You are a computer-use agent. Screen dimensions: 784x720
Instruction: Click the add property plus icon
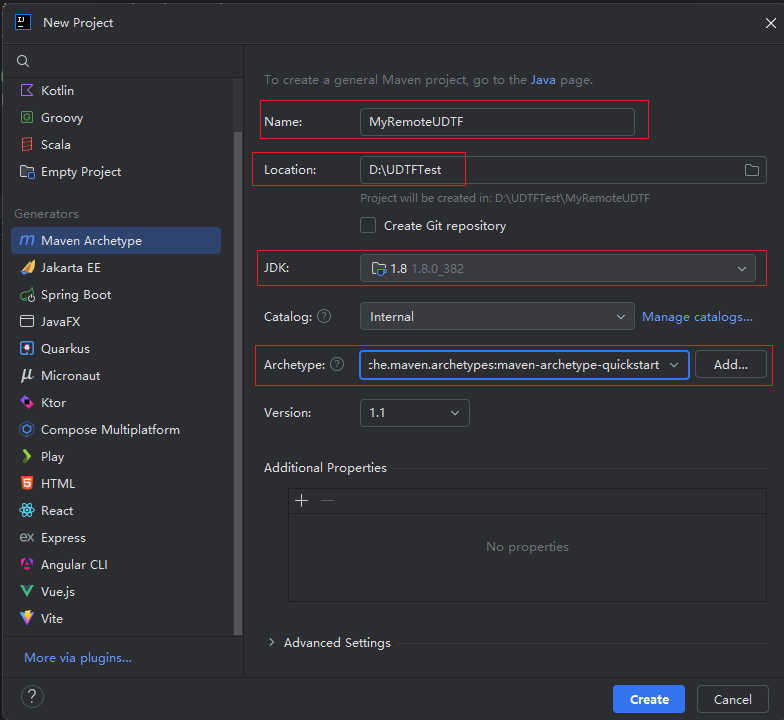[x=302, y=500]
